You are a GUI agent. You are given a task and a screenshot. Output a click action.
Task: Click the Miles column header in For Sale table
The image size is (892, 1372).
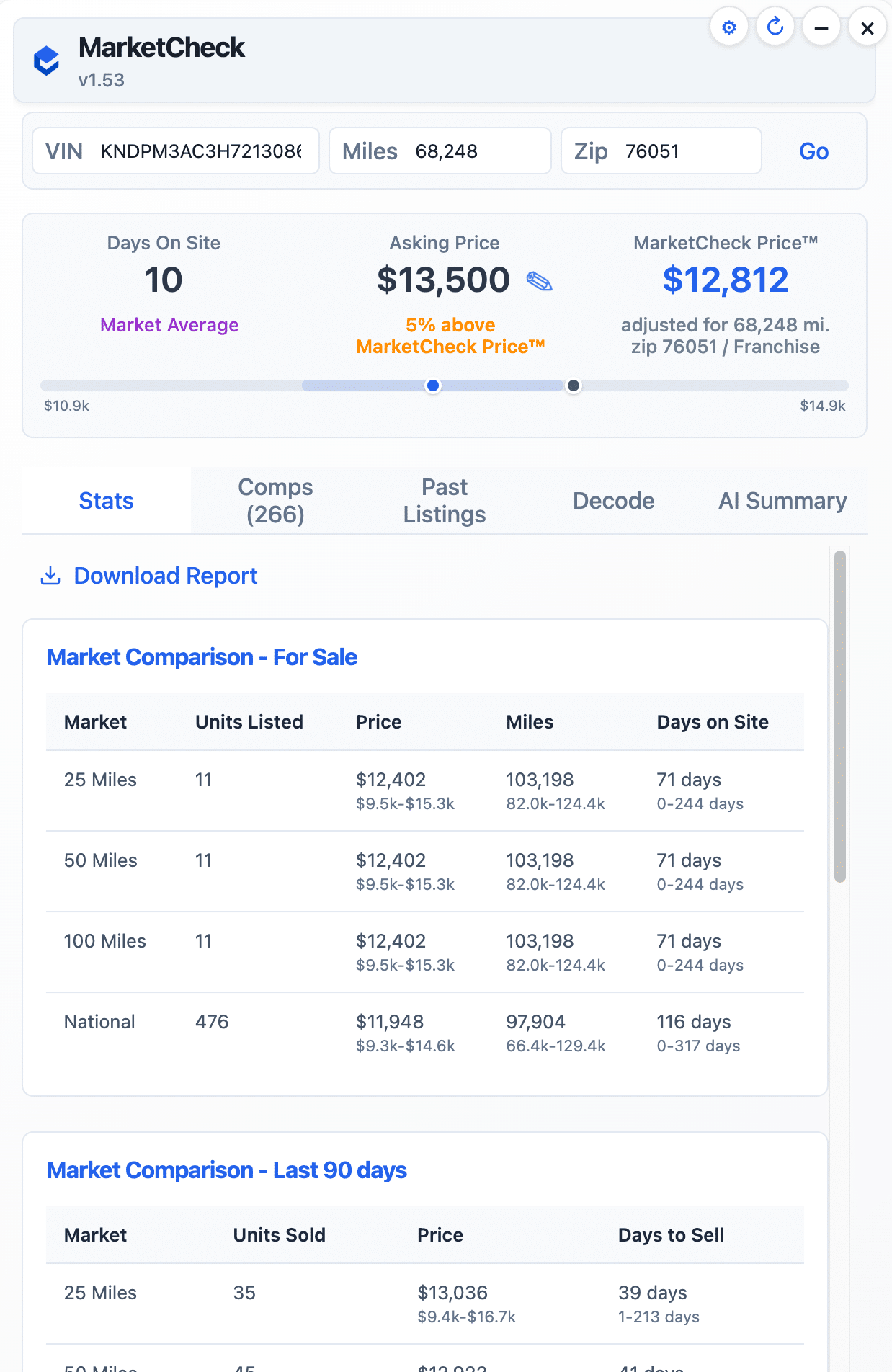pos(530,722)
